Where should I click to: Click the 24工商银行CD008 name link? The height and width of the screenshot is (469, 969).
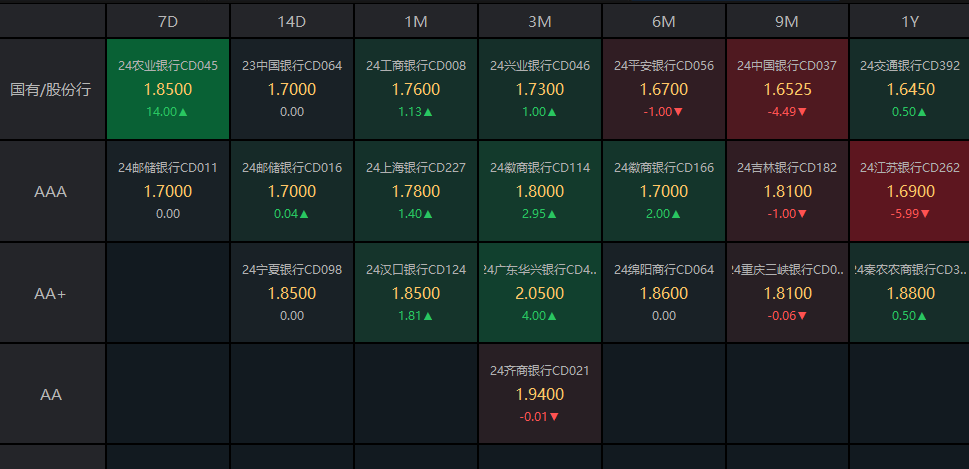pyautogui.click(x=416, y=66)
